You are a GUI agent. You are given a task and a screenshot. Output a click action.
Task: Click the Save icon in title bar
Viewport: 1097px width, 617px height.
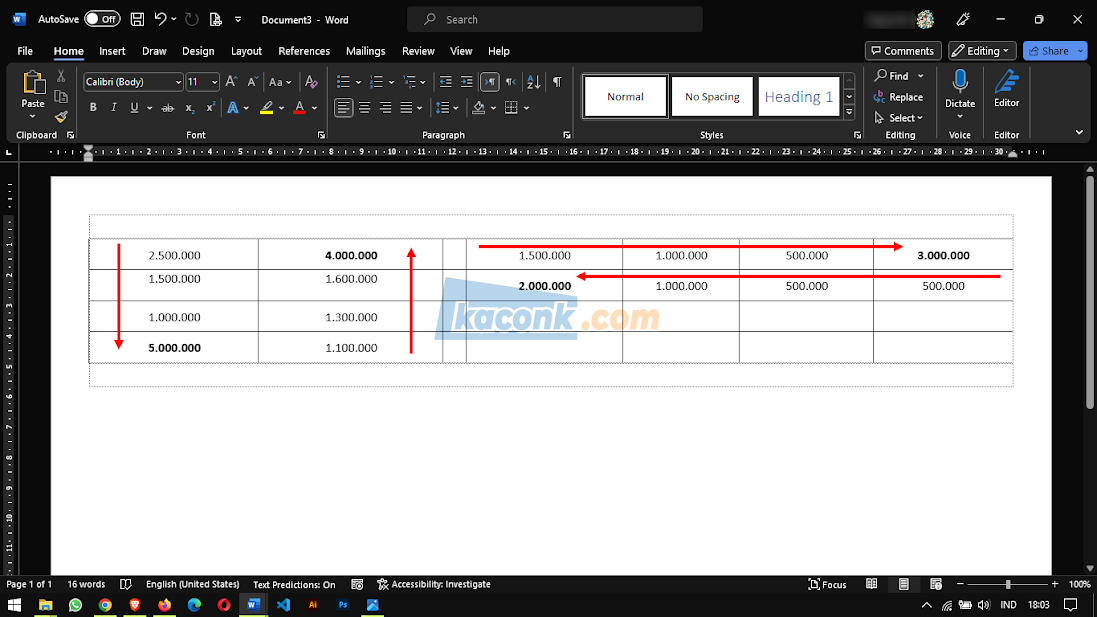[x=137, y=20]
